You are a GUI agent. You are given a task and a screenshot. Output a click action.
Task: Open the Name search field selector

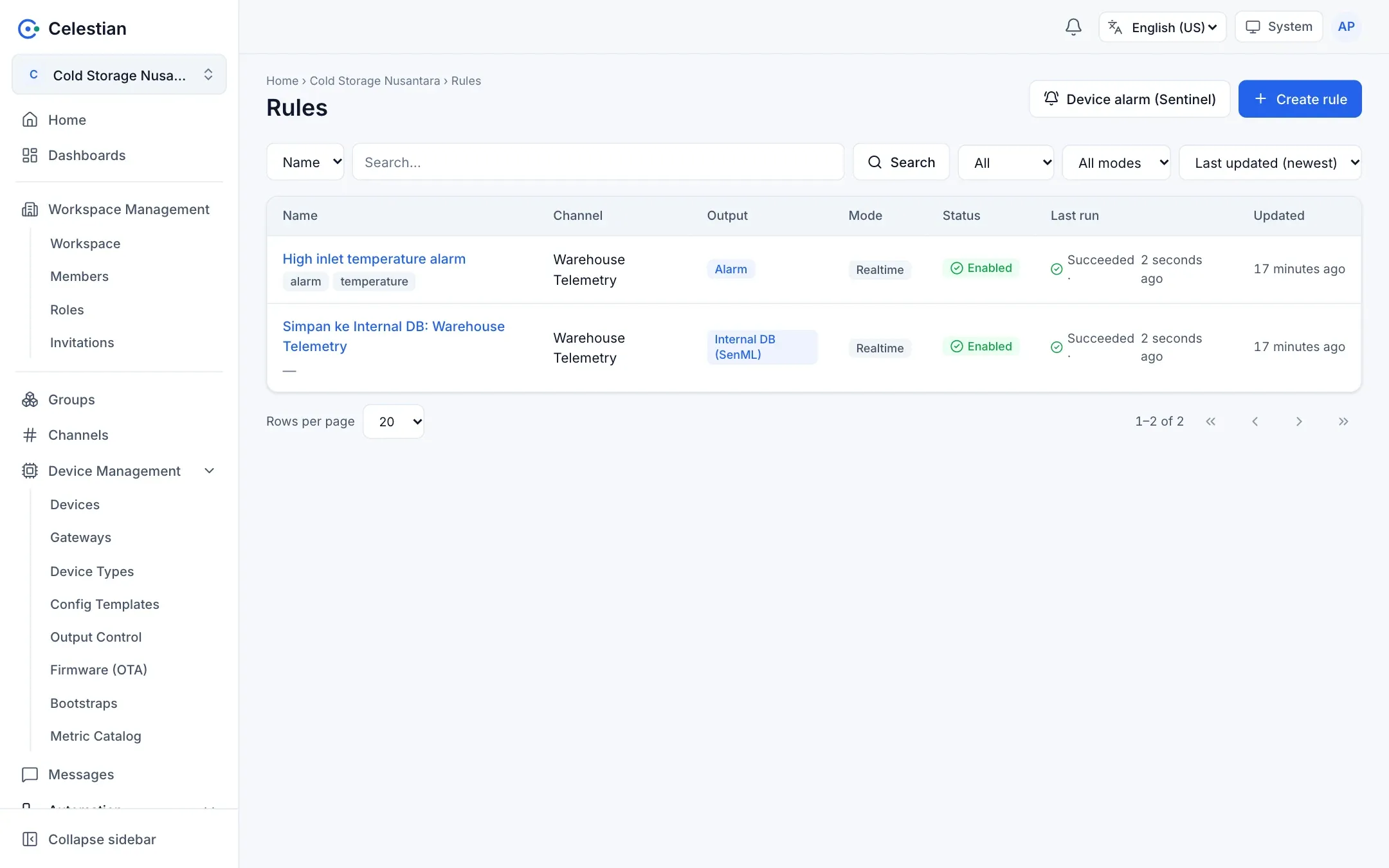click(305, 162)
